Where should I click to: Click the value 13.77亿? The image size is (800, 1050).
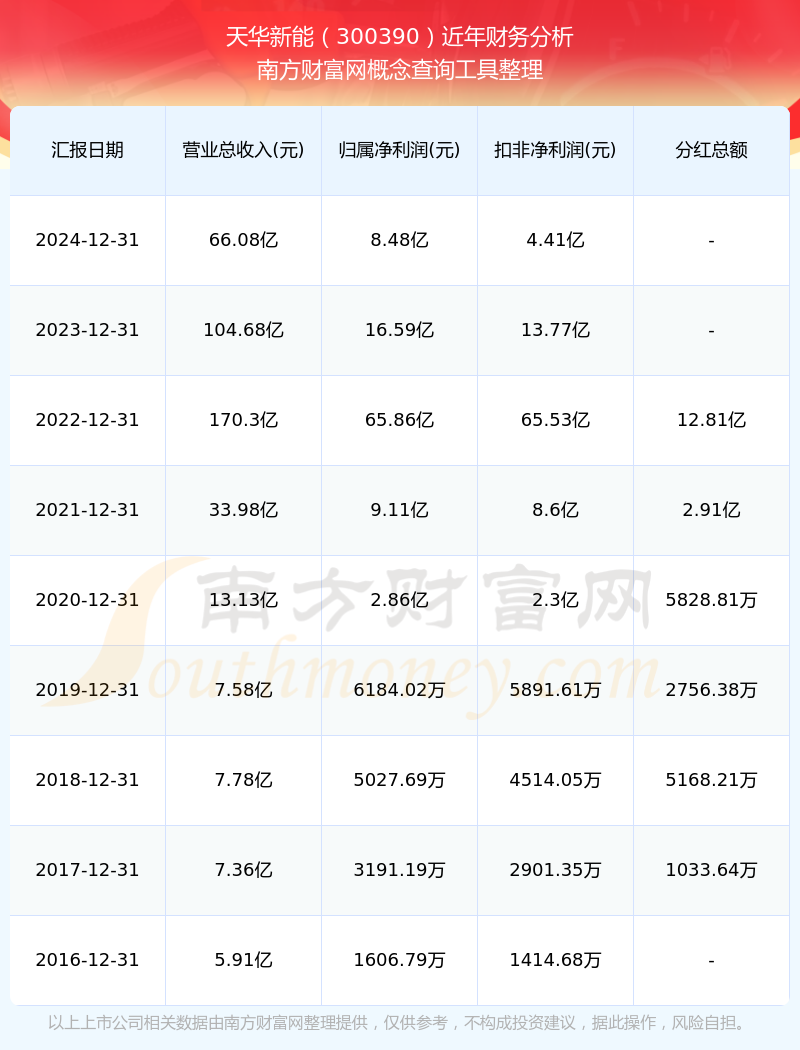coord(556,330)
